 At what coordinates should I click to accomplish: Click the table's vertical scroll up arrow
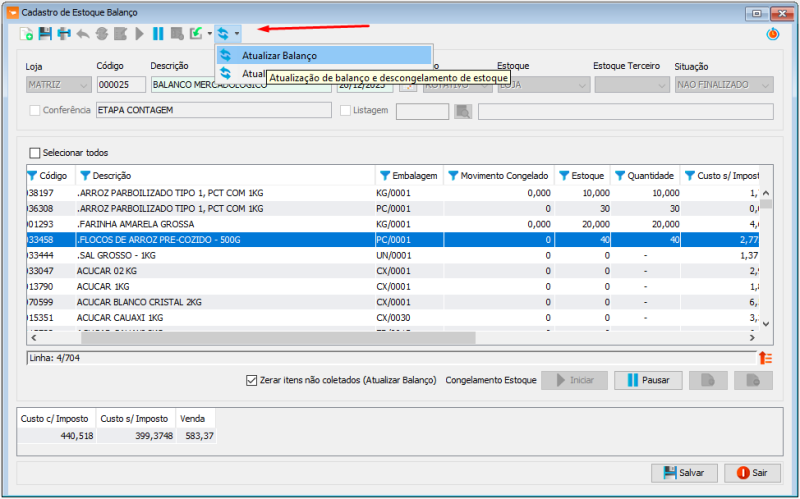coord(766,193)
